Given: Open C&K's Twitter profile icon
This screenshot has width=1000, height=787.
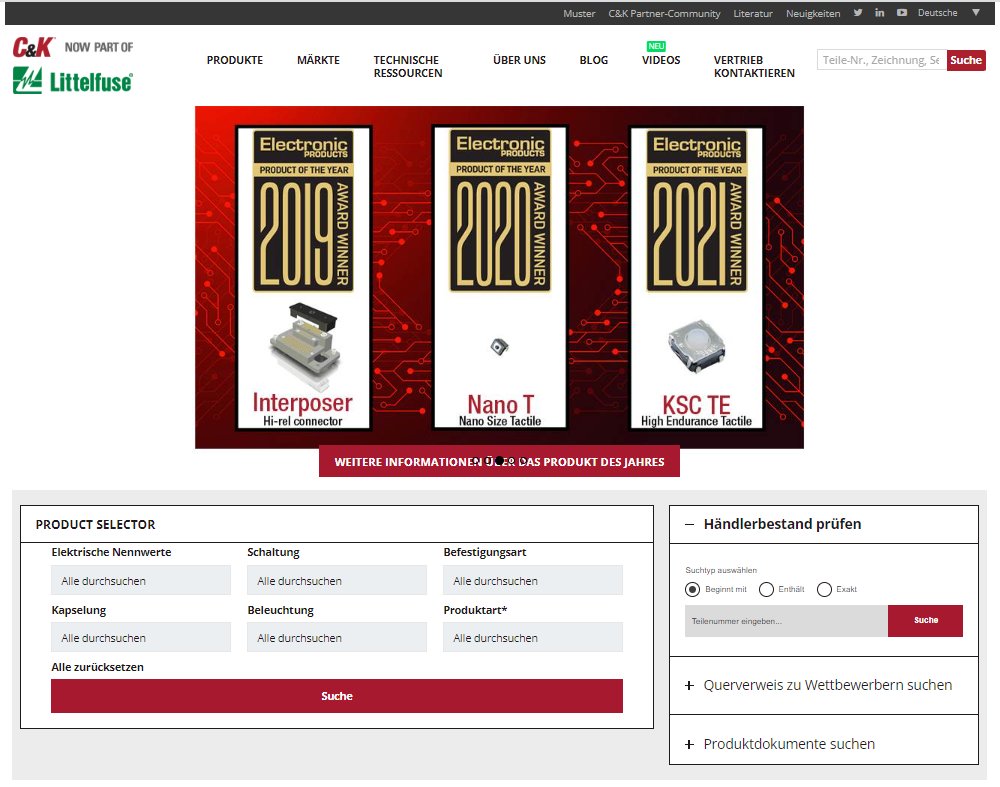Looking at the screenshot, I should point(857,13).
